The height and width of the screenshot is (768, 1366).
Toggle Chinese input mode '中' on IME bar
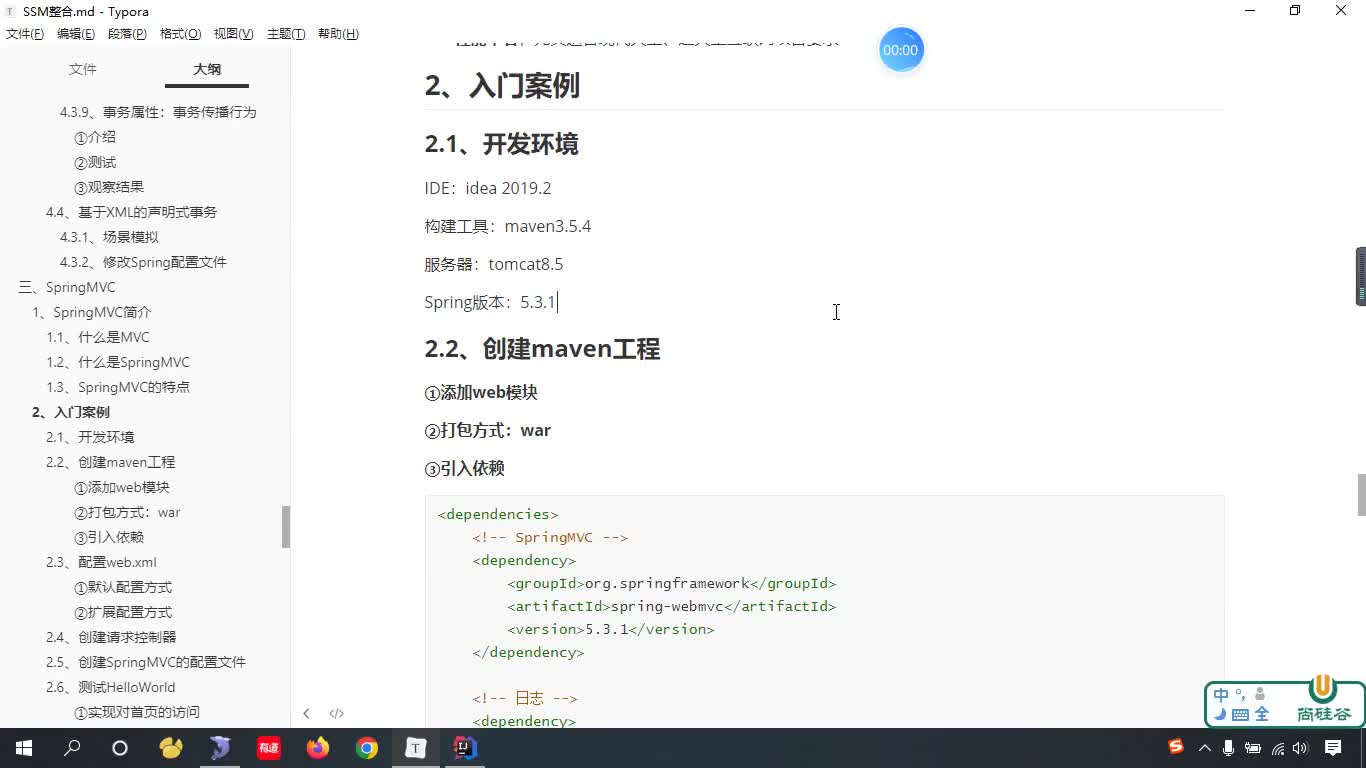[x=1221, y=695]
